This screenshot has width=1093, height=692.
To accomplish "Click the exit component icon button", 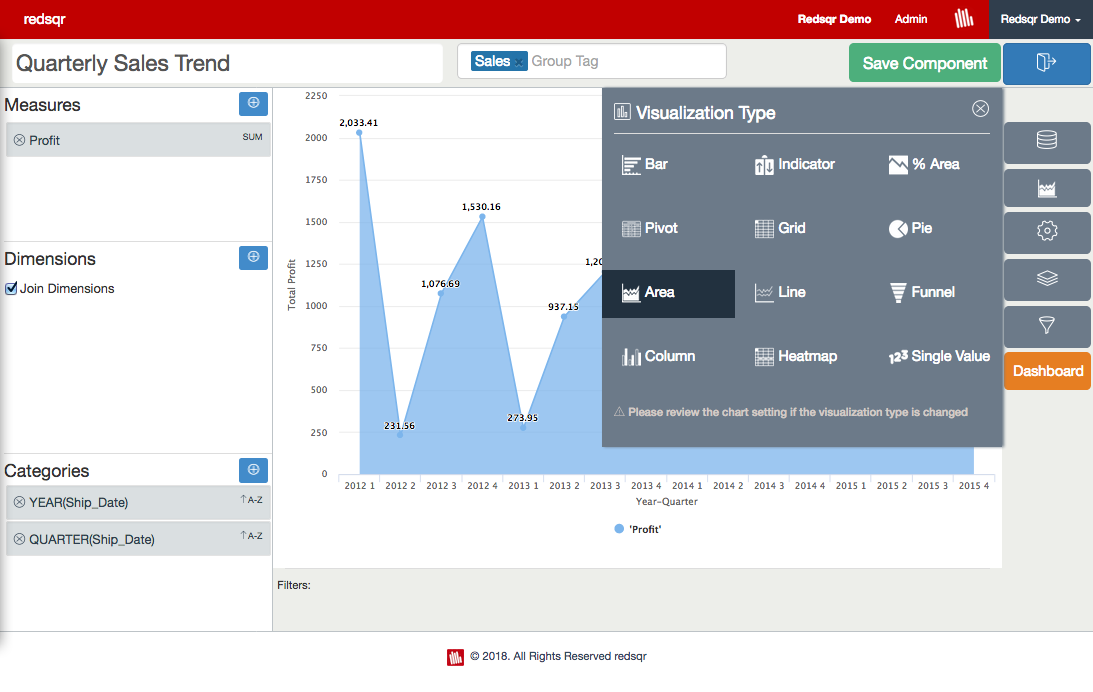I will pos(1046,63).
